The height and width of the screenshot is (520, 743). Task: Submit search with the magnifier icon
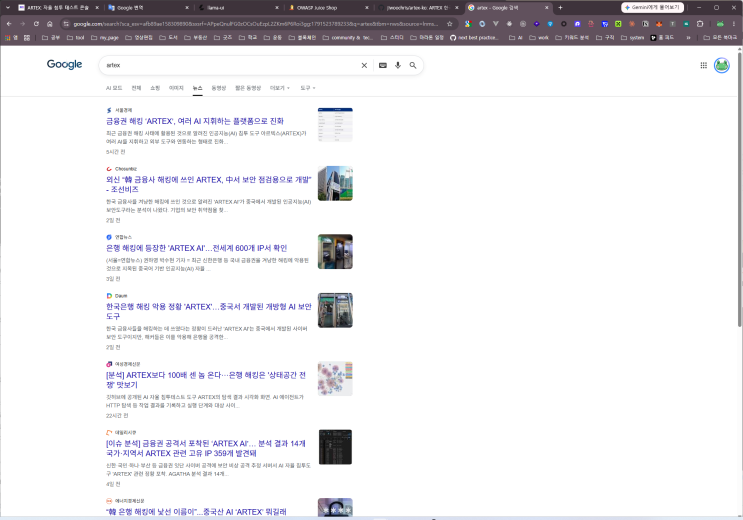click(413, 65)
